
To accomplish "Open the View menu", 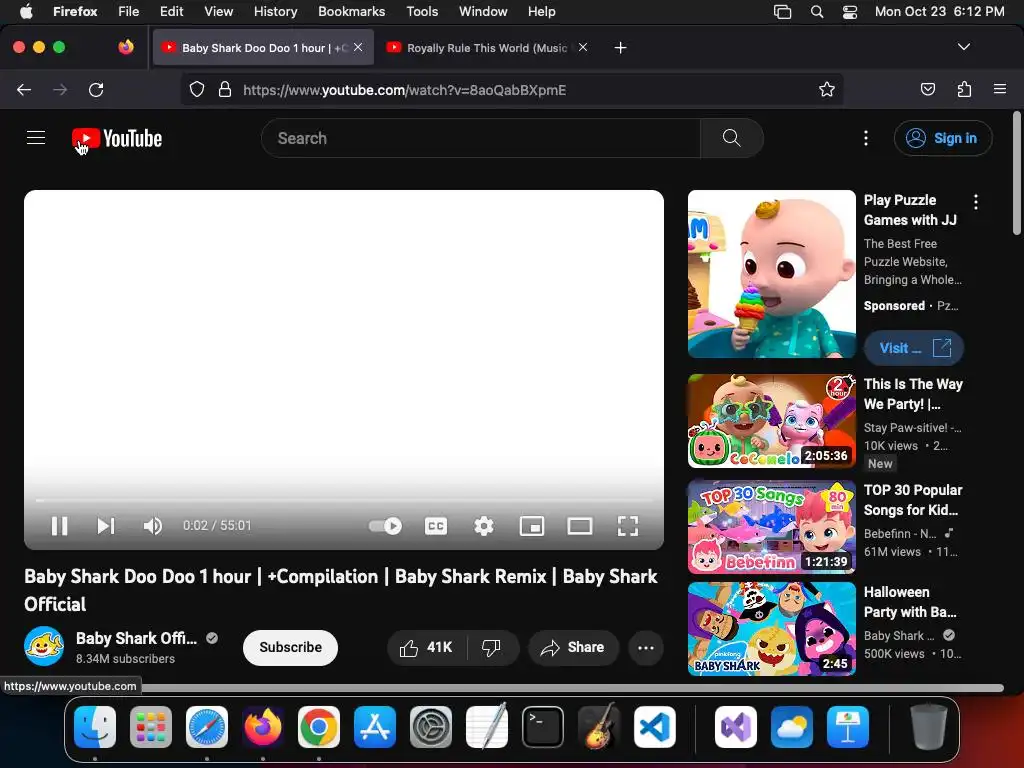I will pos(218,11).
